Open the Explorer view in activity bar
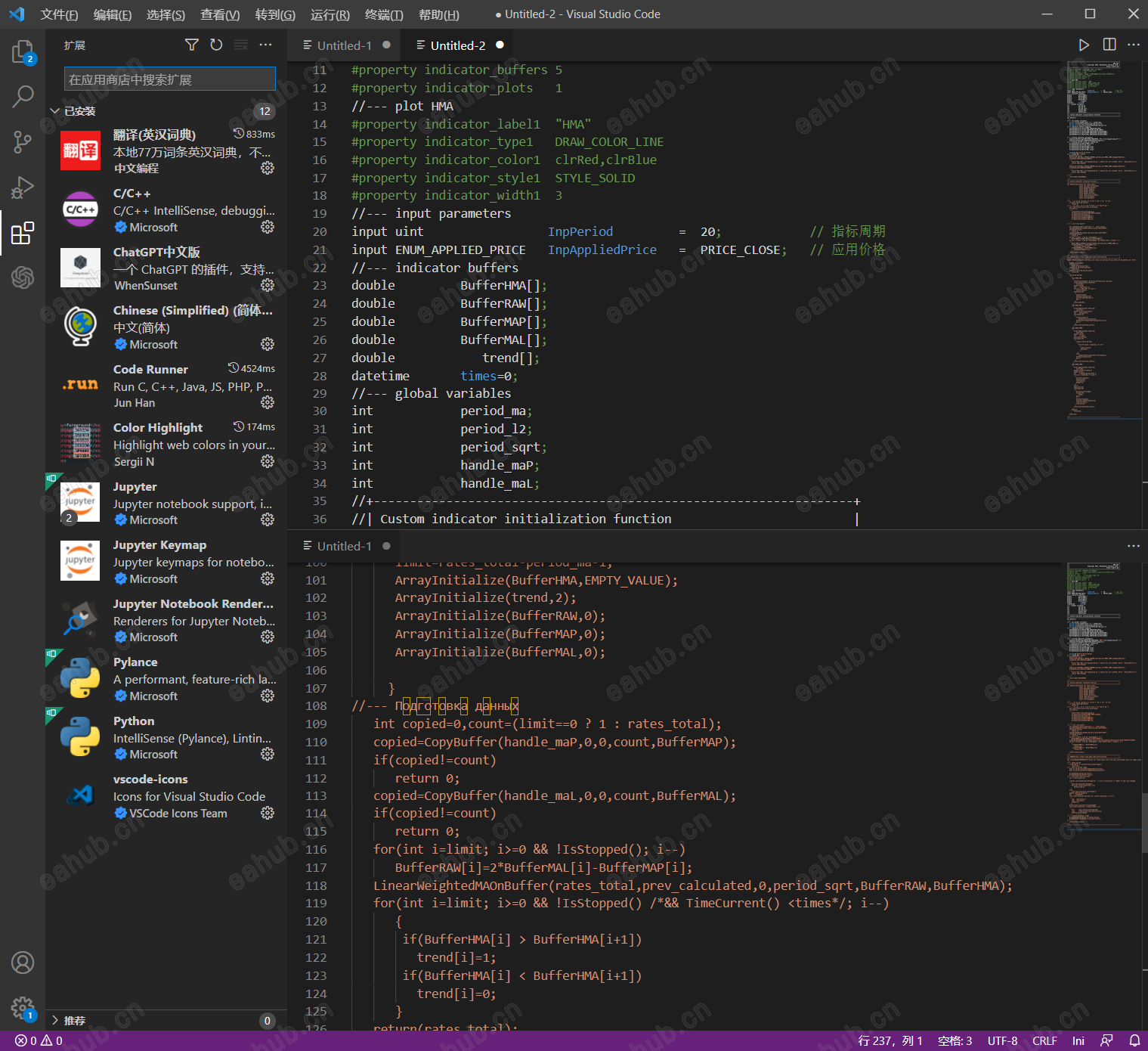Viewport: 1148px width, 1051px height. [23, 51]
